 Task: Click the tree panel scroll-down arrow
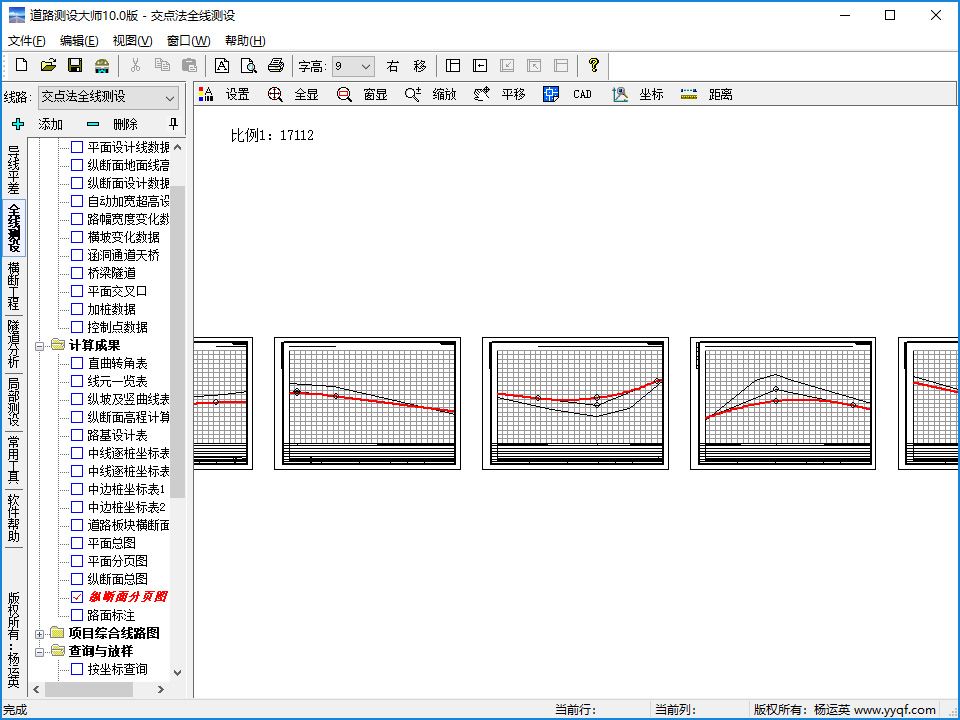[178, 672]
